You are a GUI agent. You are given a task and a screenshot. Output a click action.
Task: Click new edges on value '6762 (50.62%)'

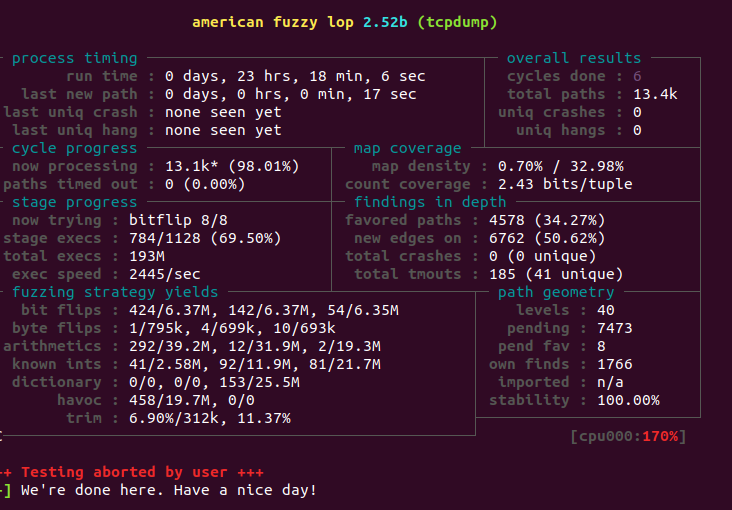(547, 238)
